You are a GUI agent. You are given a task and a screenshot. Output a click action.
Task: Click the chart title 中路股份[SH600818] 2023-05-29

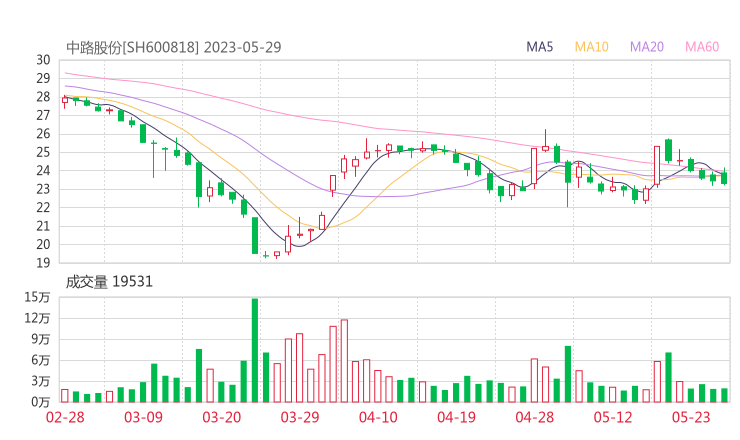tap(174, 47)
